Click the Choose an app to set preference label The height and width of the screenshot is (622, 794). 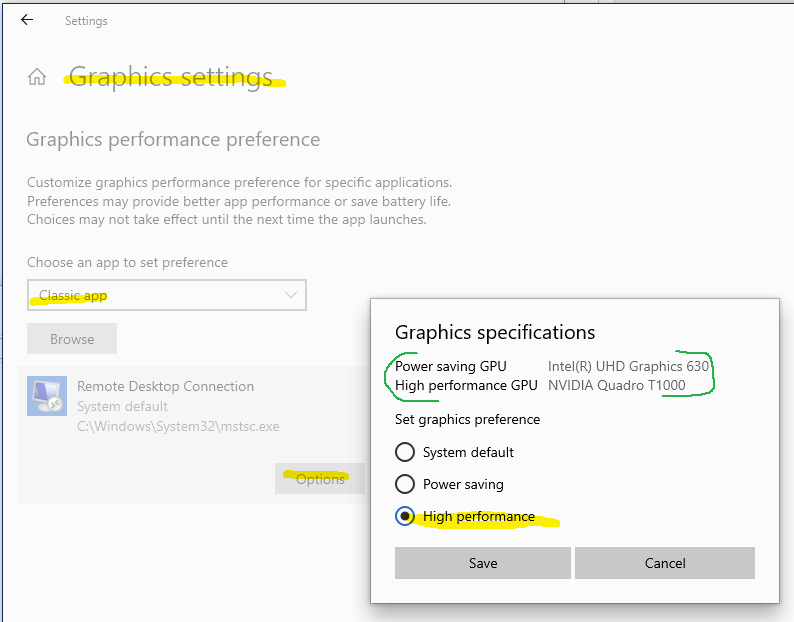click(127, 262)
